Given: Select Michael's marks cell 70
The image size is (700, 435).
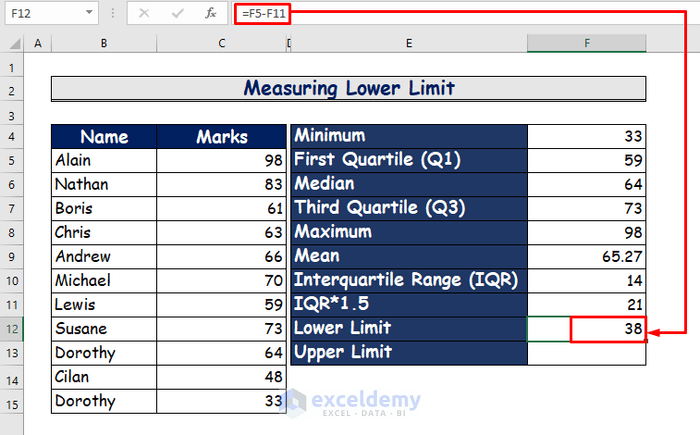Looking at the screenshot, I should (x=221, y=281).
